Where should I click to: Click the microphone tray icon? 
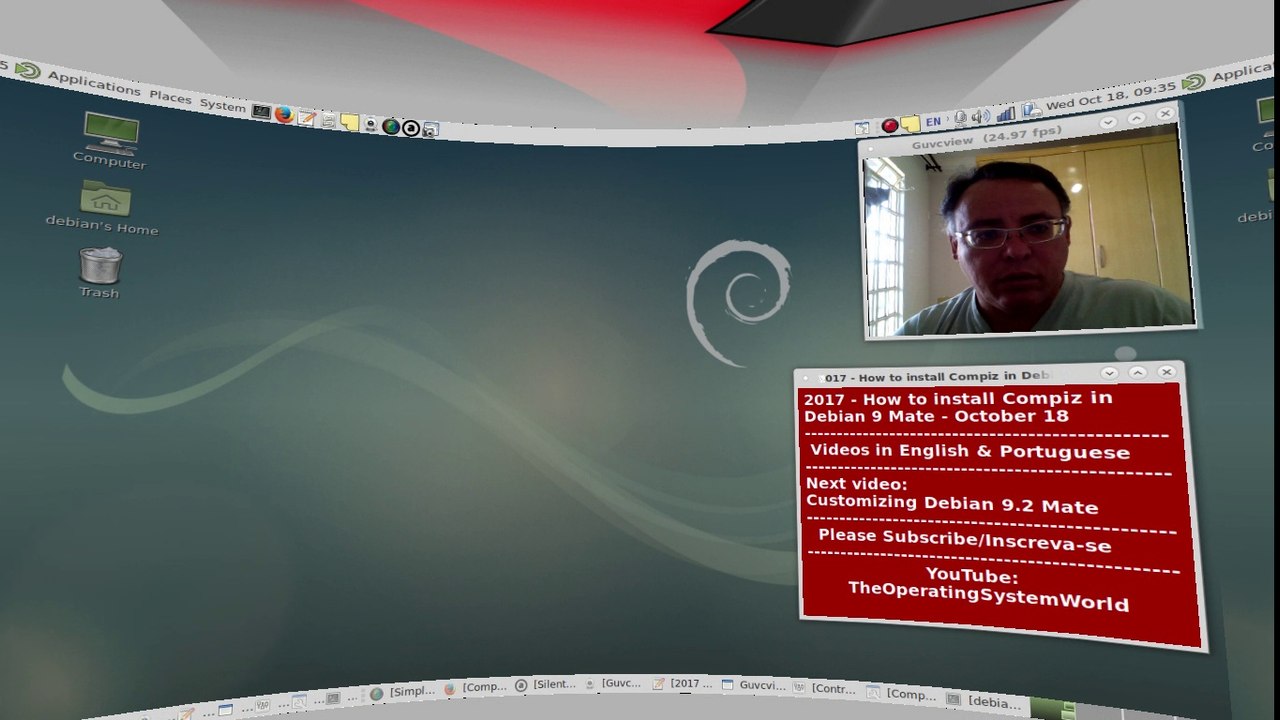[x=960, y=118]
